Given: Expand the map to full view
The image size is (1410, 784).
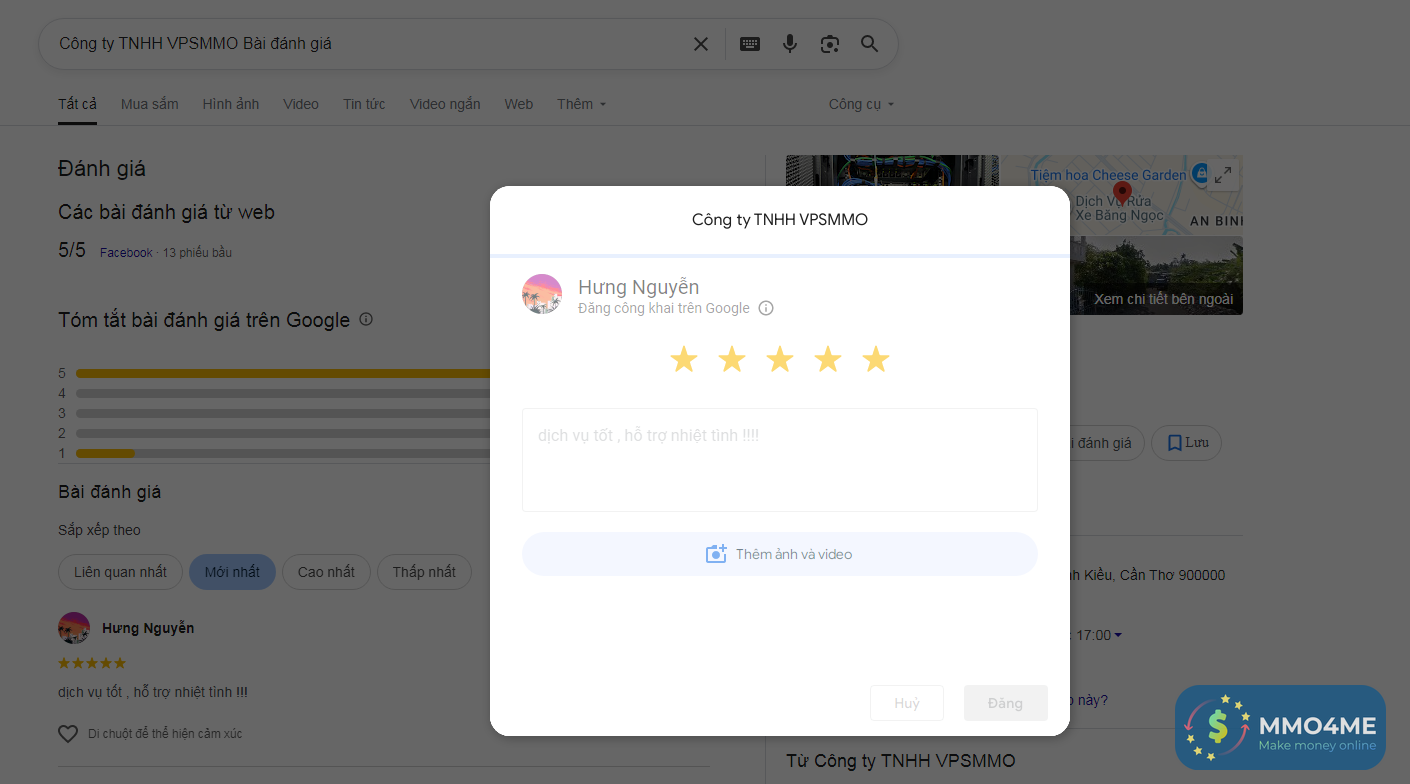Looking at the screenshot, I should pyautogui.click(x=1222, y=175).
